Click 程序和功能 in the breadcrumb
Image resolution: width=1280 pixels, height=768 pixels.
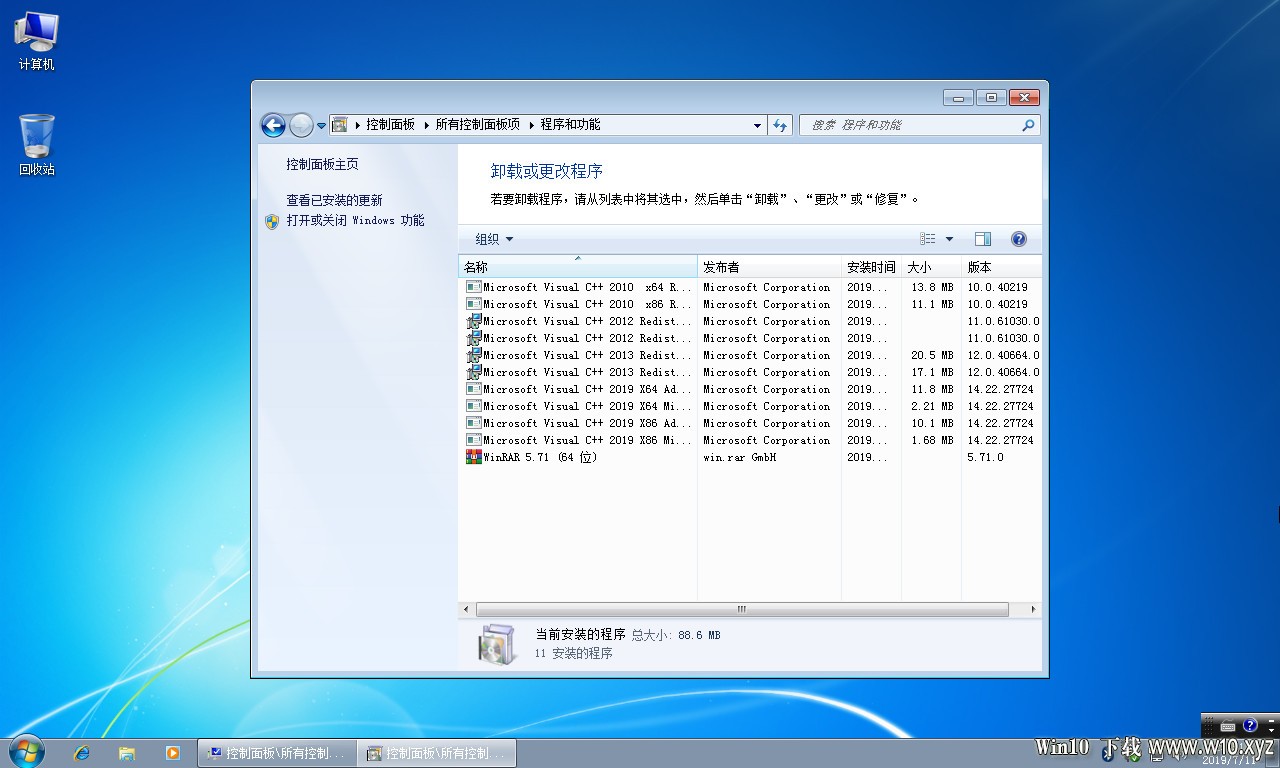[x=570, y=125]
